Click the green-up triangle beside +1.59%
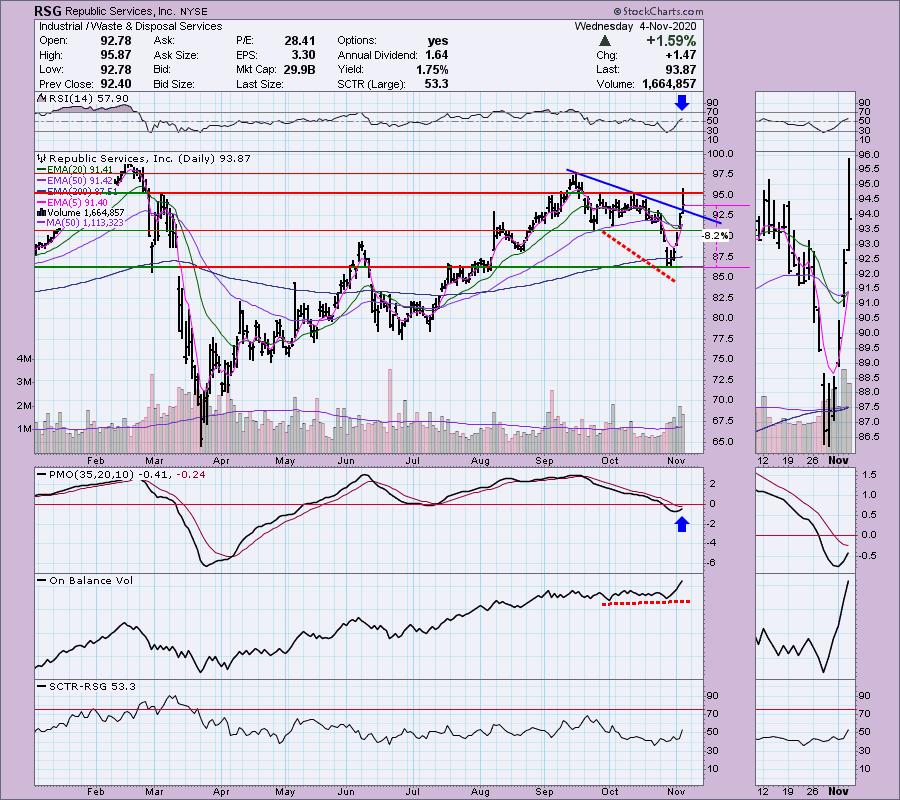The height and width of the screenshot is (800, 900). tap(604, 41)
